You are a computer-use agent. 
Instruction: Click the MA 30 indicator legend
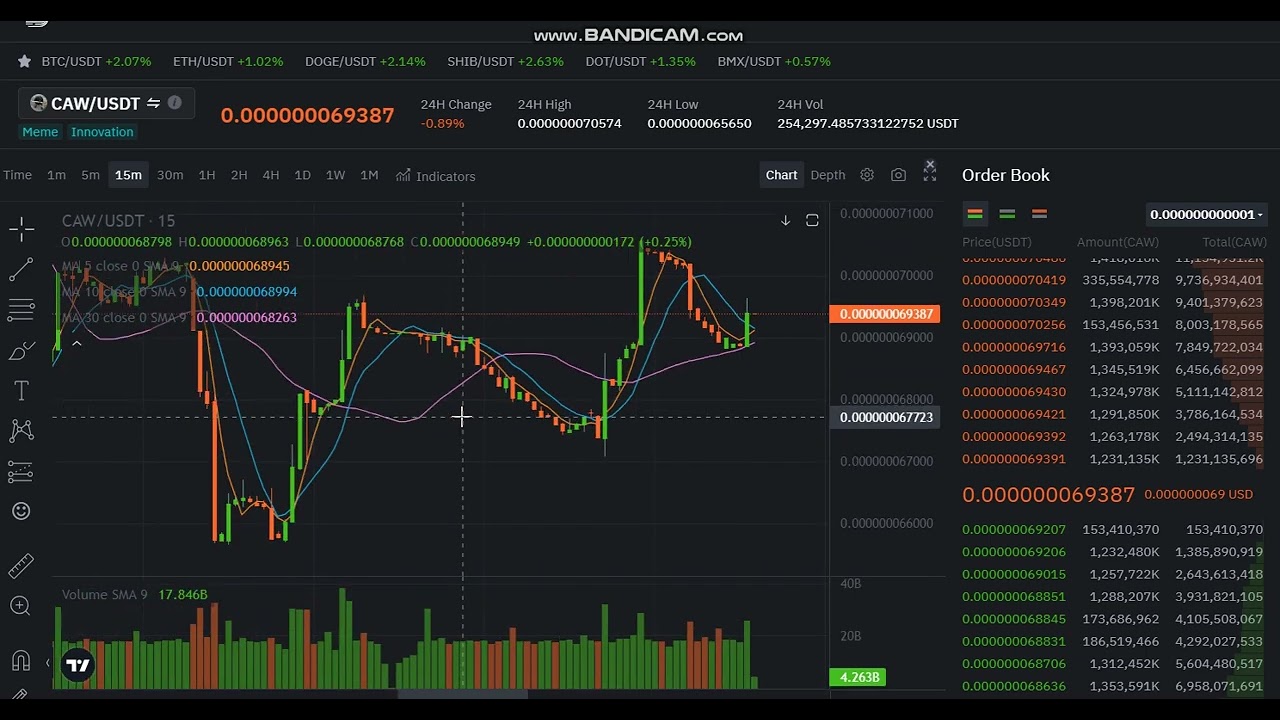click(178, 317)
